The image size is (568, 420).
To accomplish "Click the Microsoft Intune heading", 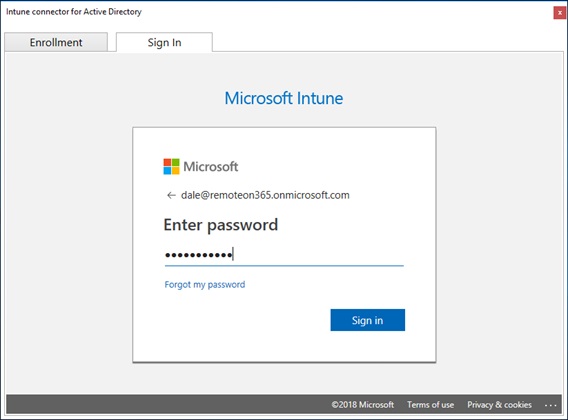I will 284,98.
